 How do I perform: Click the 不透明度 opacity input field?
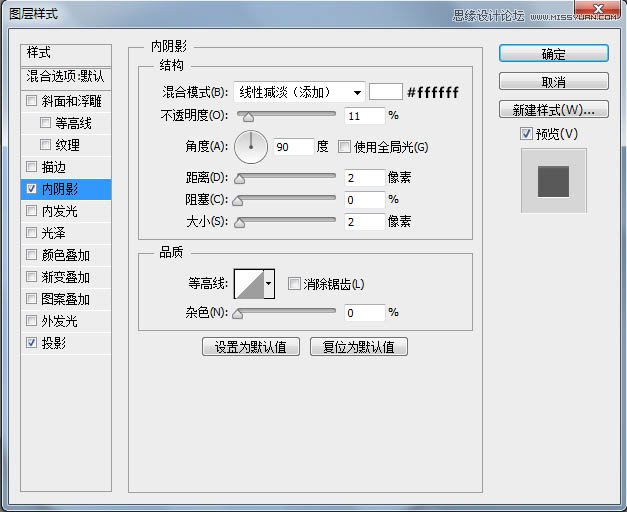364,116
